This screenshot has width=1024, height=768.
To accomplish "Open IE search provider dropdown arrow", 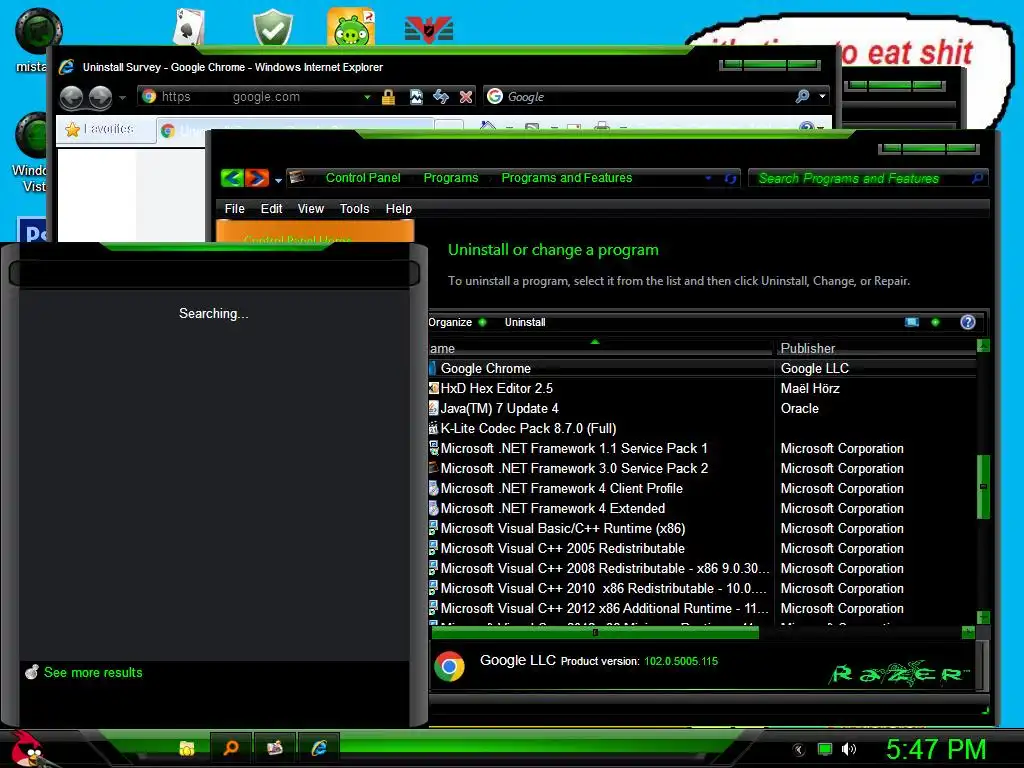I will pos(822,97).
